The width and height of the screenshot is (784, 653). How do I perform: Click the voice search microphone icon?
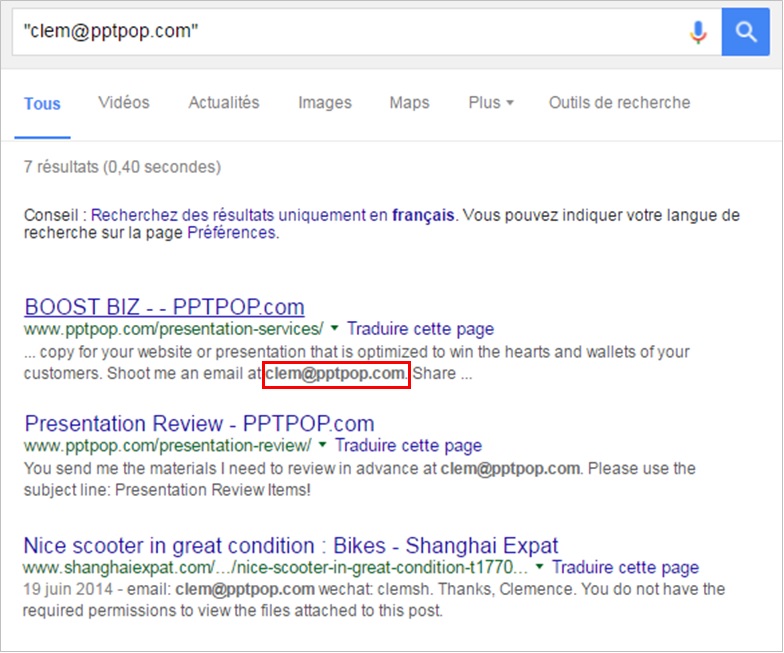(x=698, y=32)
